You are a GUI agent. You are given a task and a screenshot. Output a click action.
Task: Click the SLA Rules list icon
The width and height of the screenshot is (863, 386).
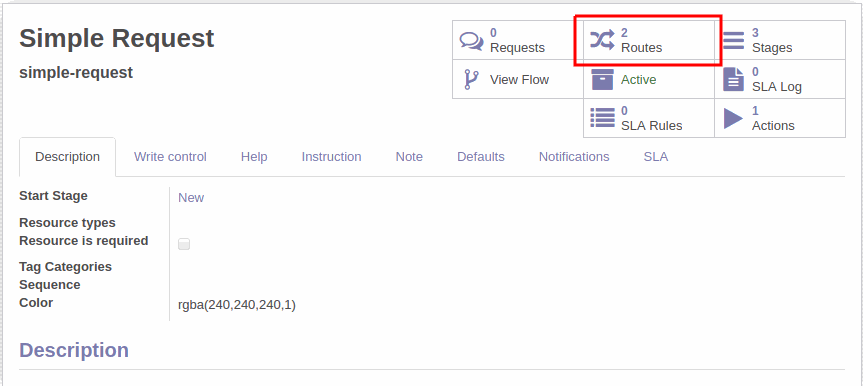[602, 118]
